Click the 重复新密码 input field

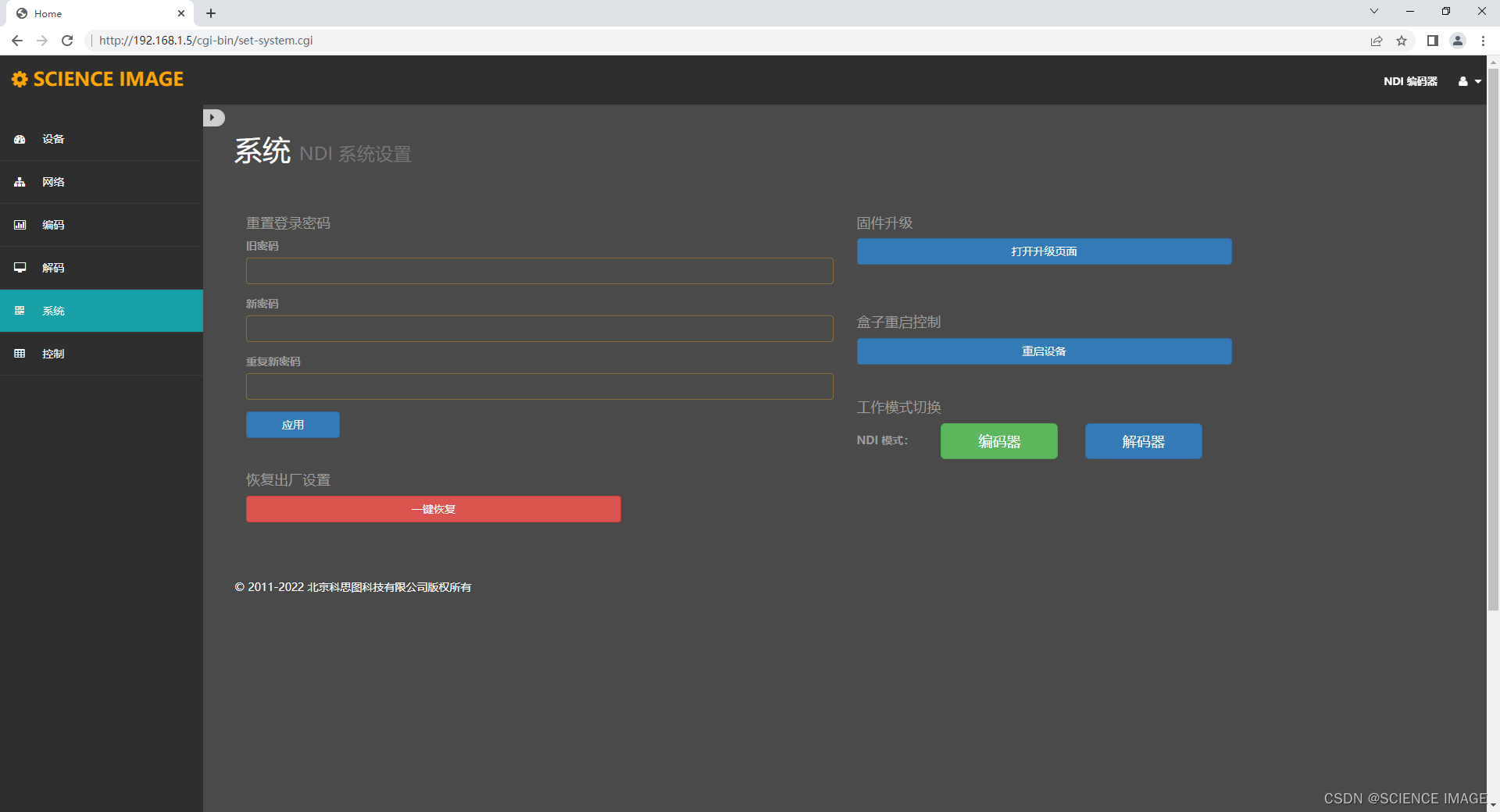(540, 386)
